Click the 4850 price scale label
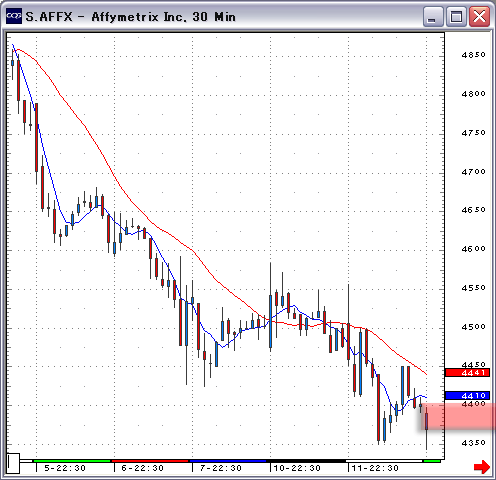 (473, 55)
